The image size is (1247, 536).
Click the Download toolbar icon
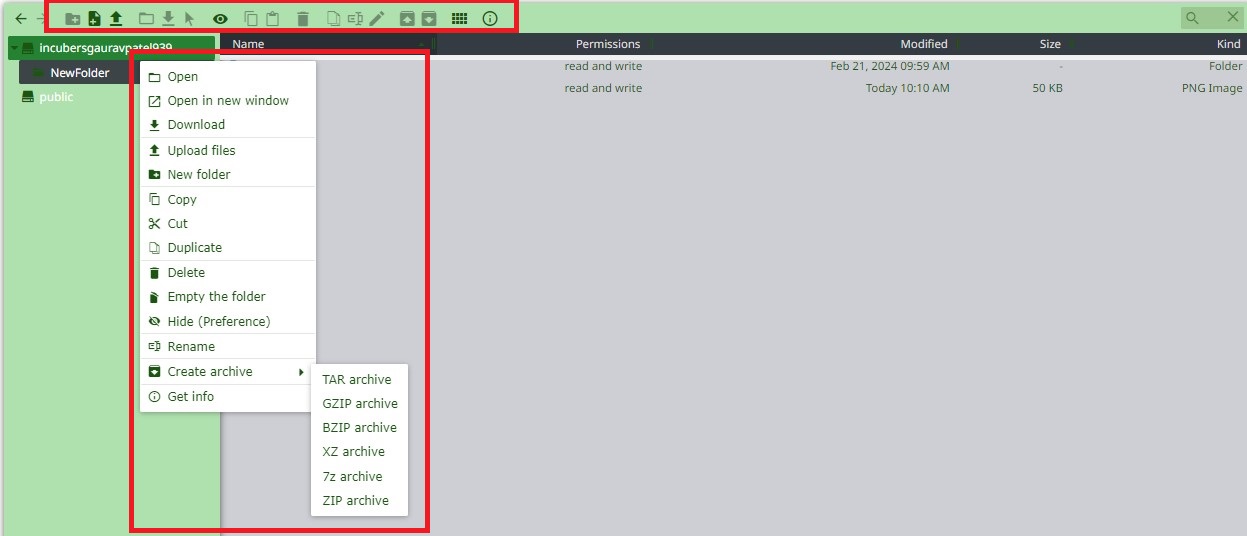(x=168, y=18)
